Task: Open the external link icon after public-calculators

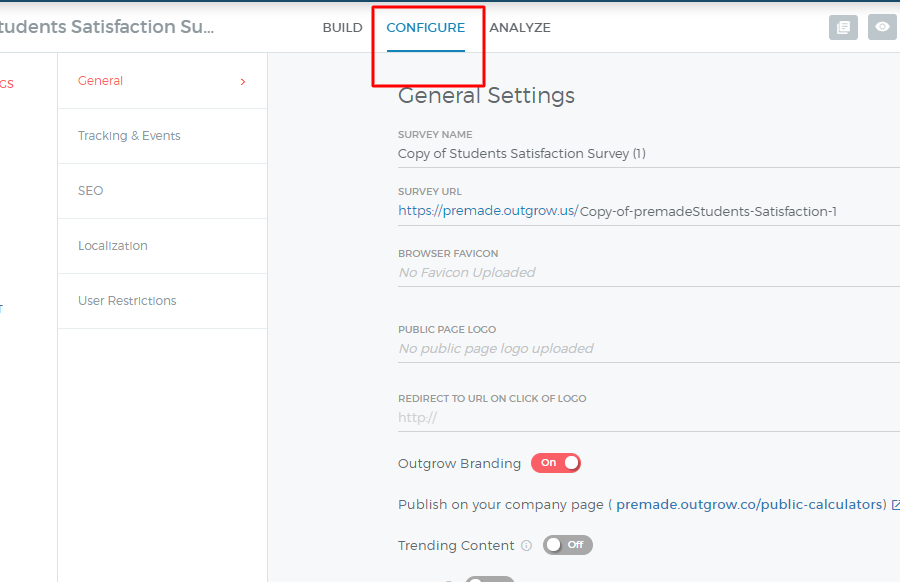Action: (x=895, y=504)
